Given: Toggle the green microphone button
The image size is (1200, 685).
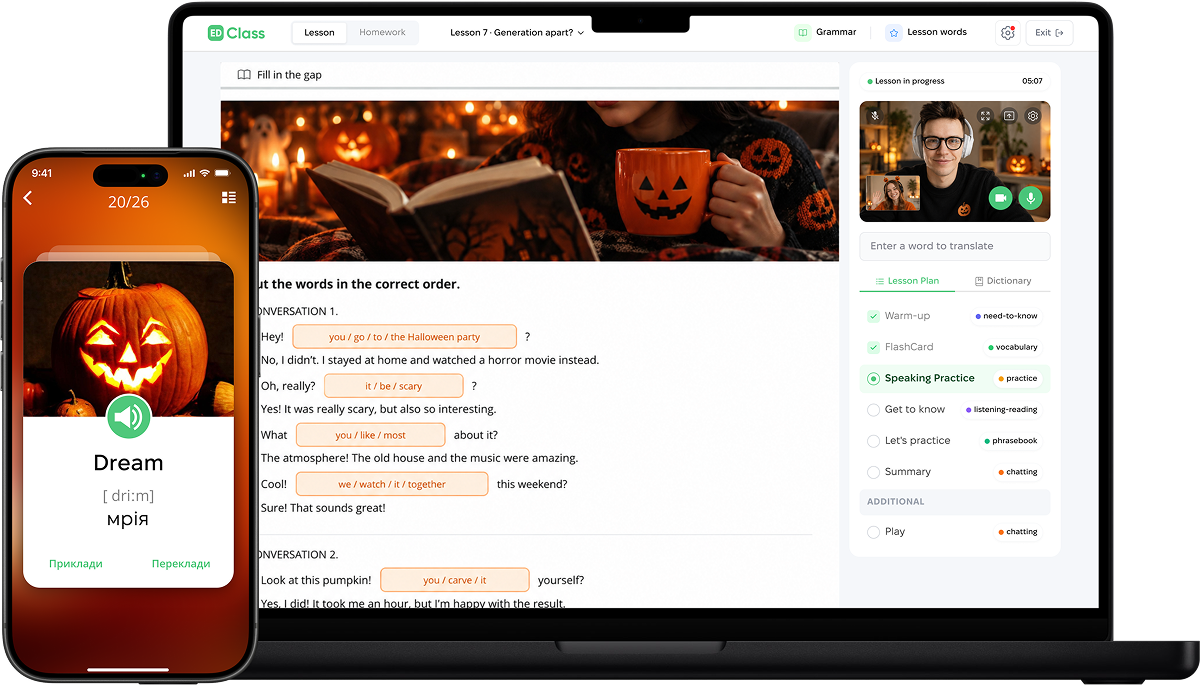Looking at the screenshot, I should [1030, 198].
